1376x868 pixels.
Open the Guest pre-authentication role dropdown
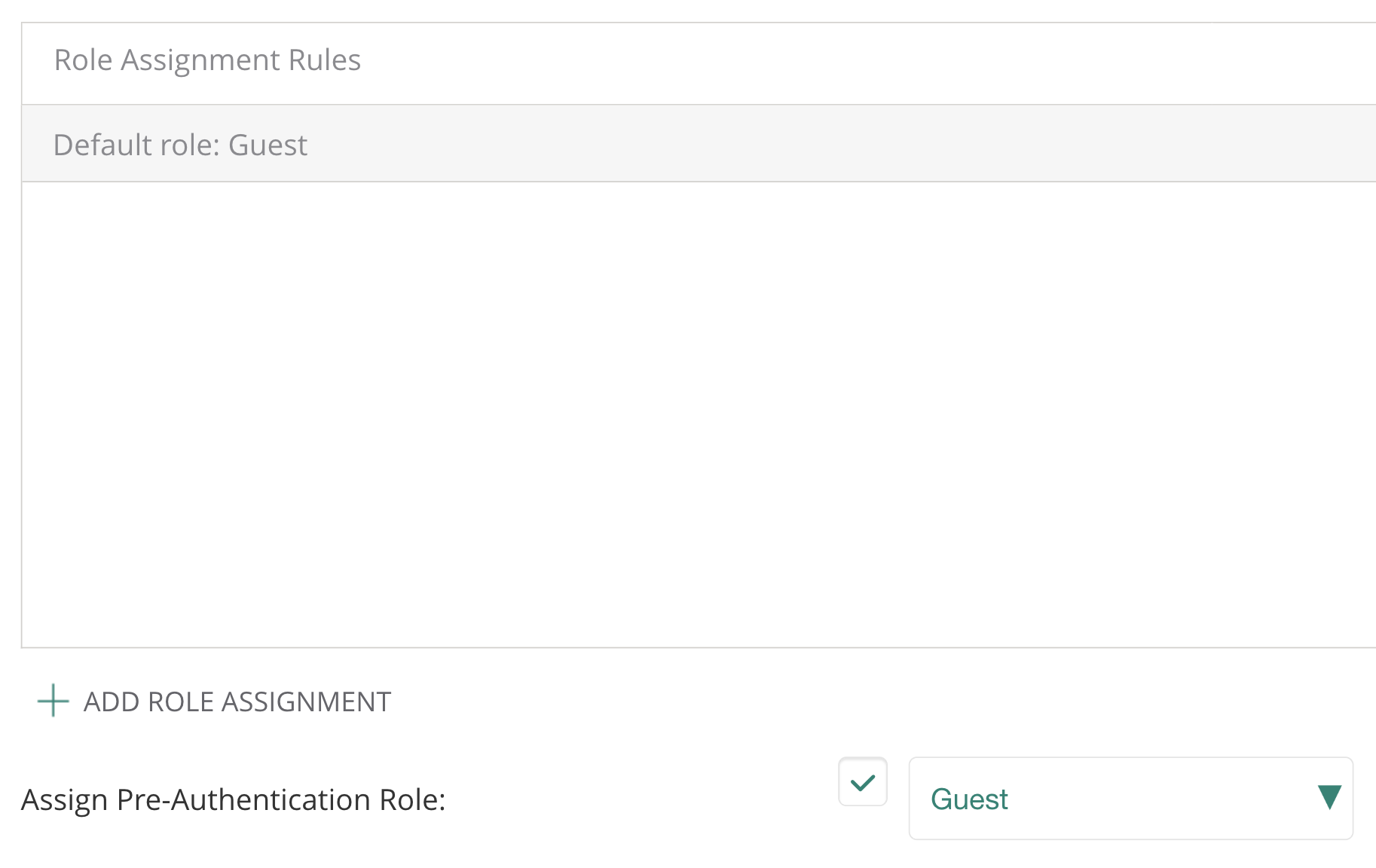pyautogui.click(x=1130, y=799)
